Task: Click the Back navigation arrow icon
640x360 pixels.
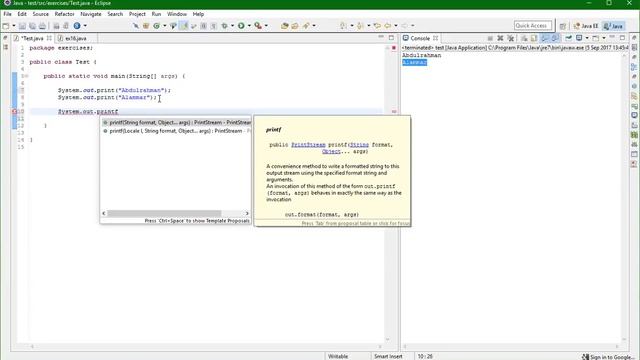Action: (x=387, y=26)
